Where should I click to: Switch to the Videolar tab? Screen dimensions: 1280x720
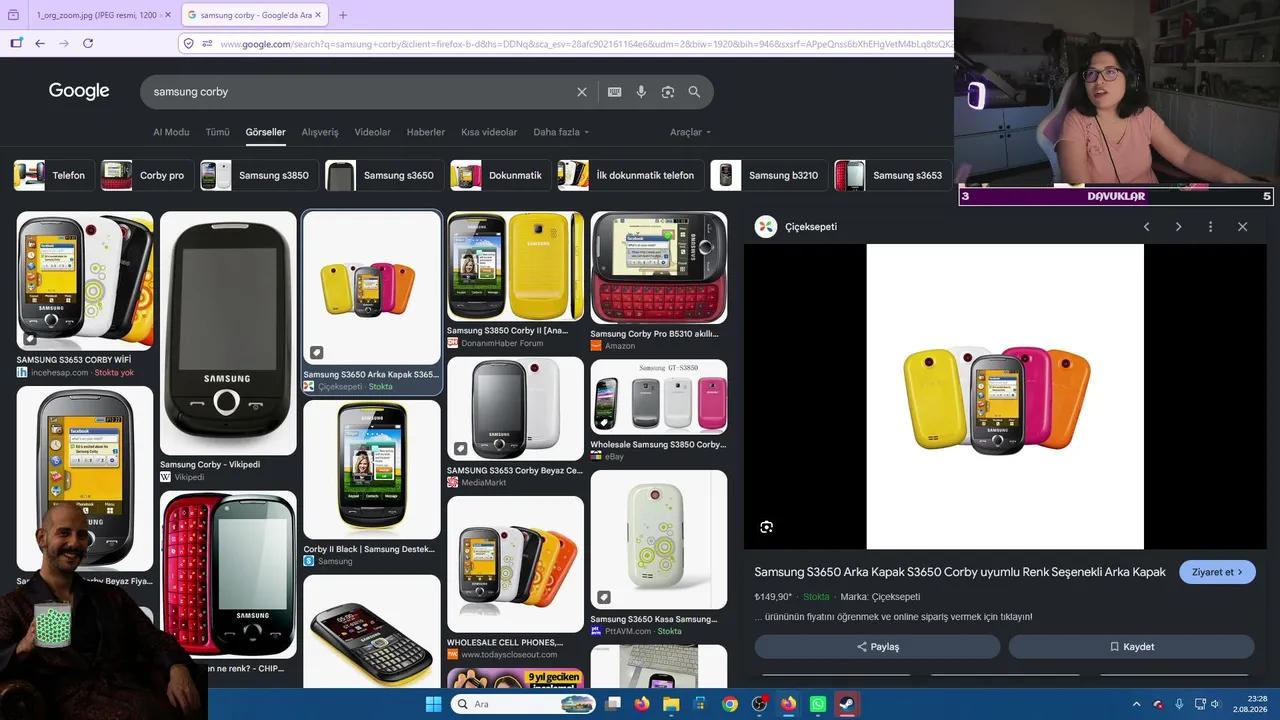pos(373,132)
